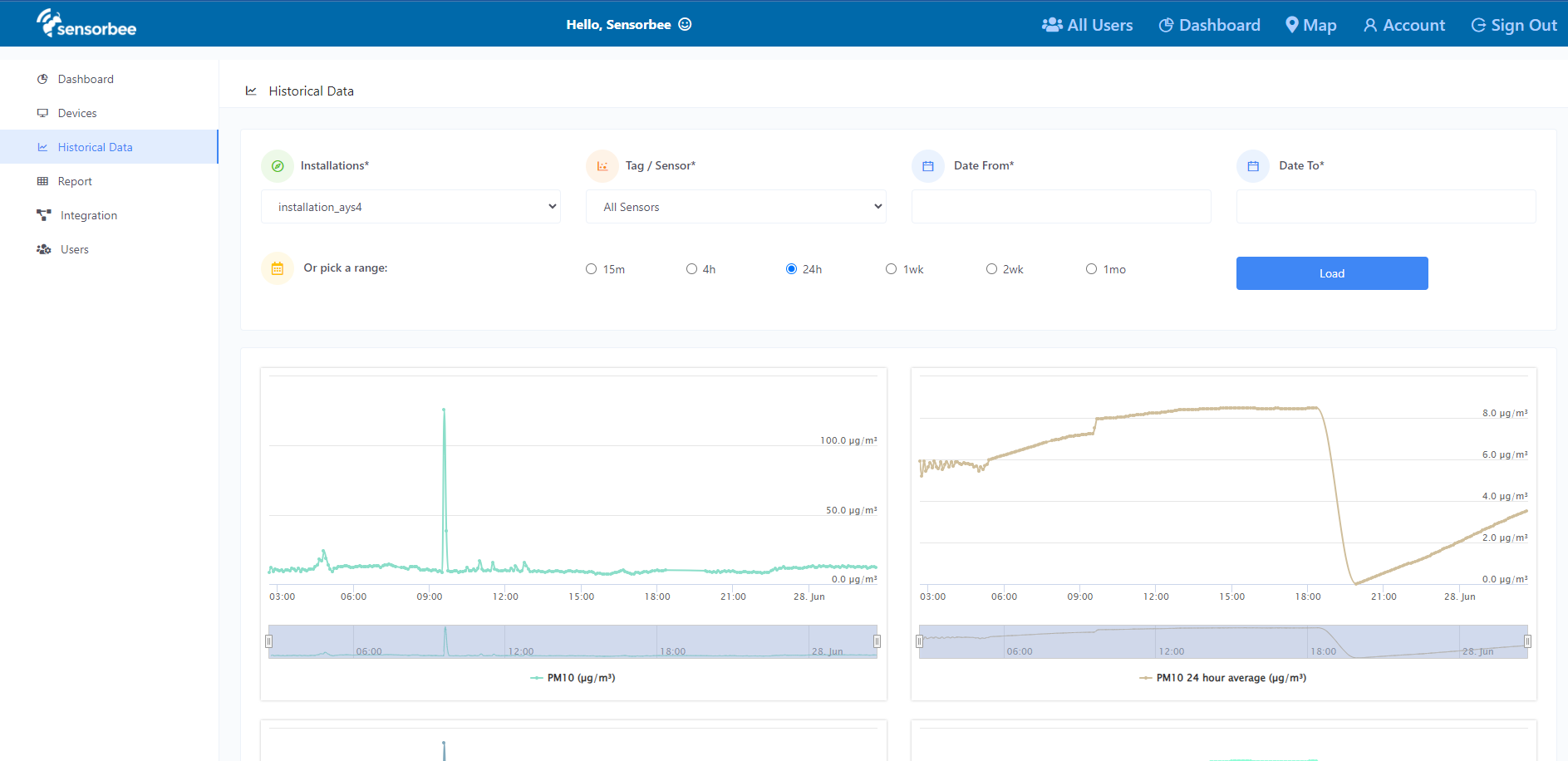This screenshot has height=761, width=1568.
Task: Select the 4h range option
Action: (x=691, y=269)
